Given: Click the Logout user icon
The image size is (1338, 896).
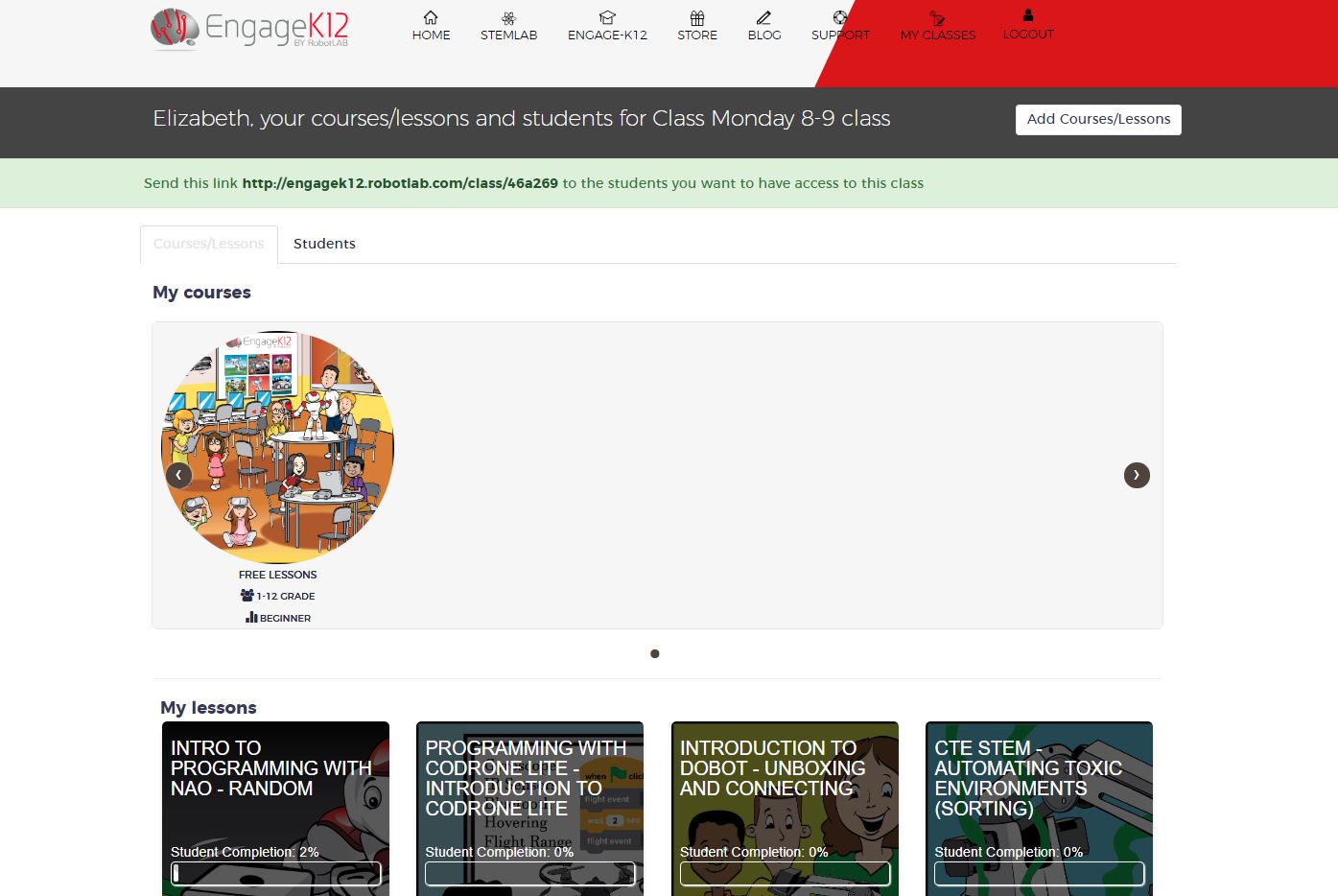Looking at the screenshot, I should point(1028,15).
